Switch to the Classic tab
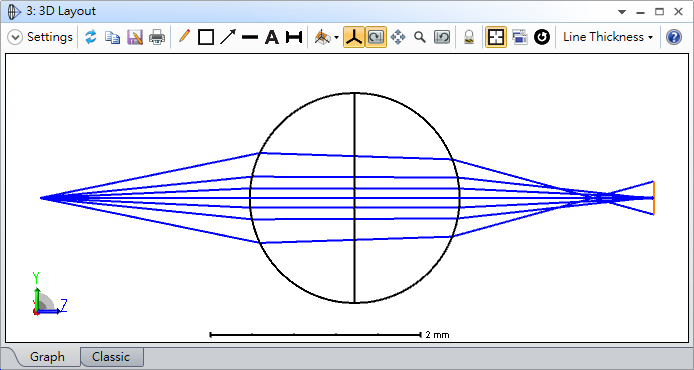The height and width of the screenshot is (370, 694). (x=111, y=357)
